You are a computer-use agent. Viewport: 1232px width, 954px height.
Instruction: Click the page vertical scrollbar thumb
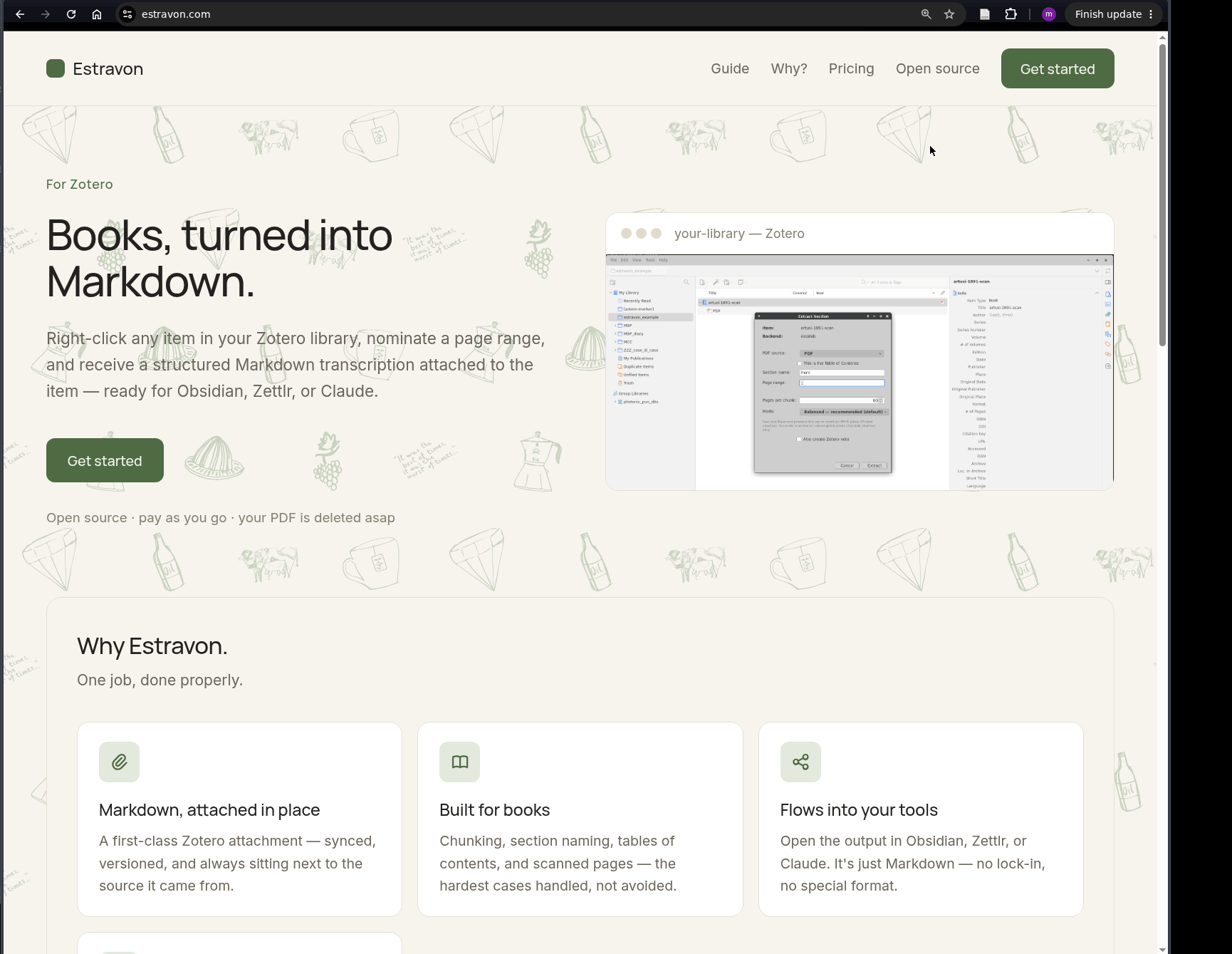(1162, 195)
